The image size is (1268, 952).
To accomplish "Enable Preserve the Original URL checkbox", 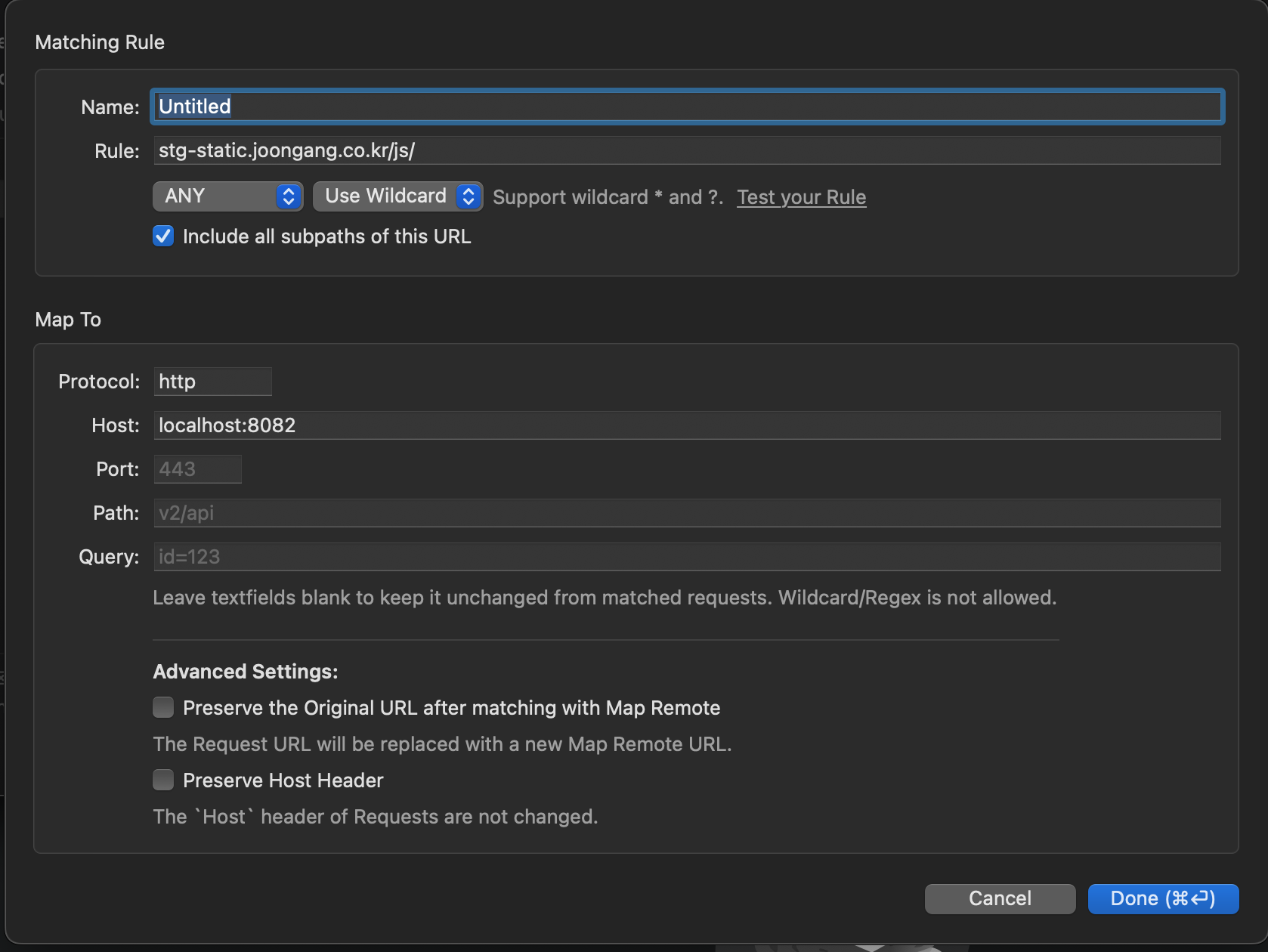I will (x=163, y=708).
